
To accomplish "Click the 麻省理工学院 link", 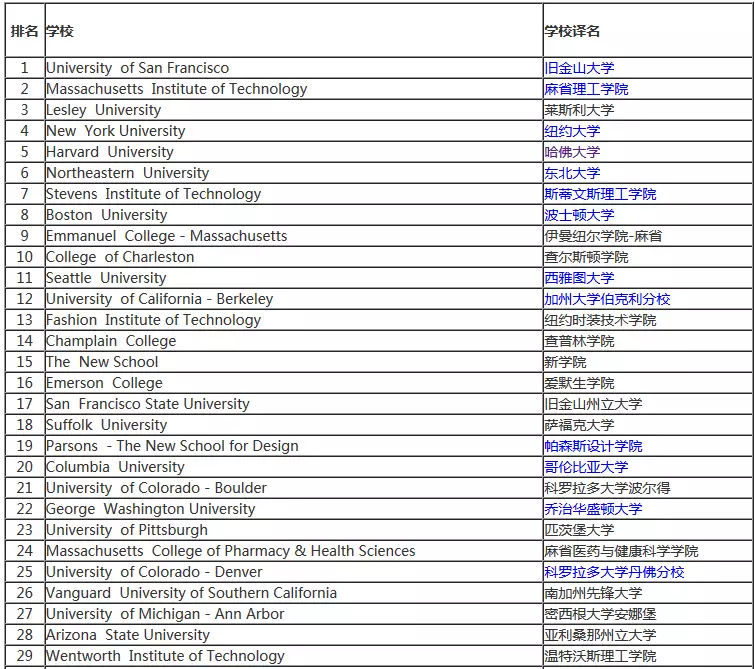I will [x=586, y=89].
